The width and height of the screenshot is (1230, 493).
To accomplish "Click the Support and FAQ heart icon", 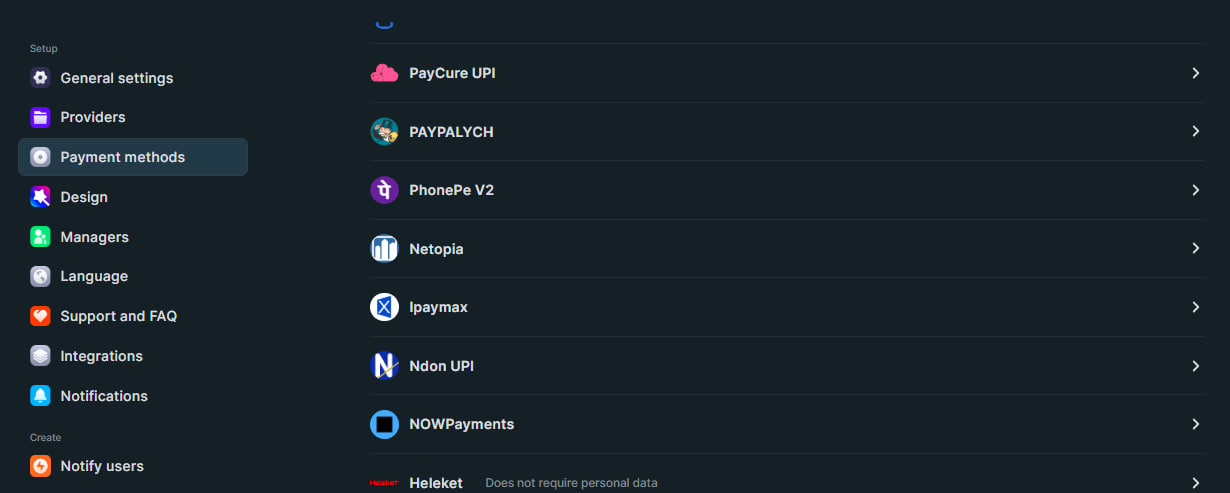I will [40, 316].
